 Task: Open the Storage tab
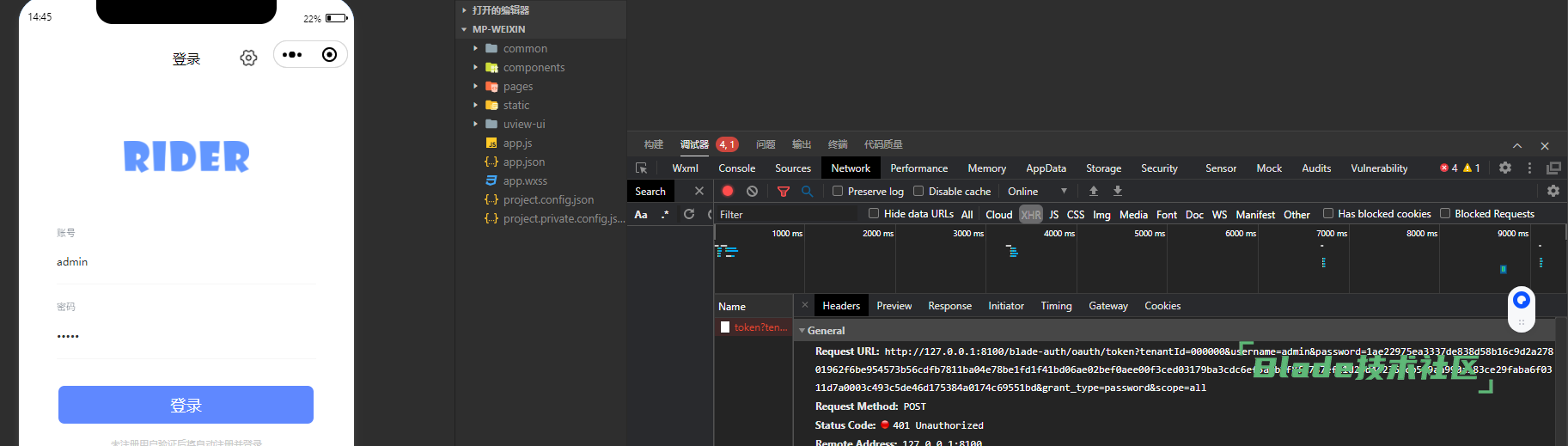(x=1103, y=168)
